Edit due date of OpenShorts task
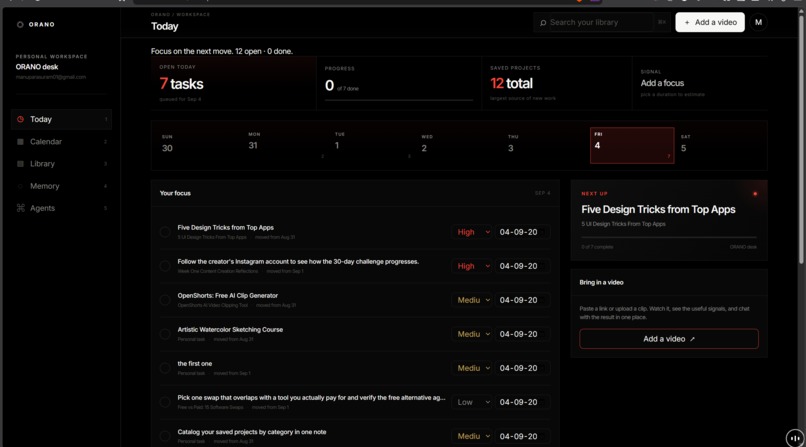This screenshot has width=806, height=447. (522, 300)
